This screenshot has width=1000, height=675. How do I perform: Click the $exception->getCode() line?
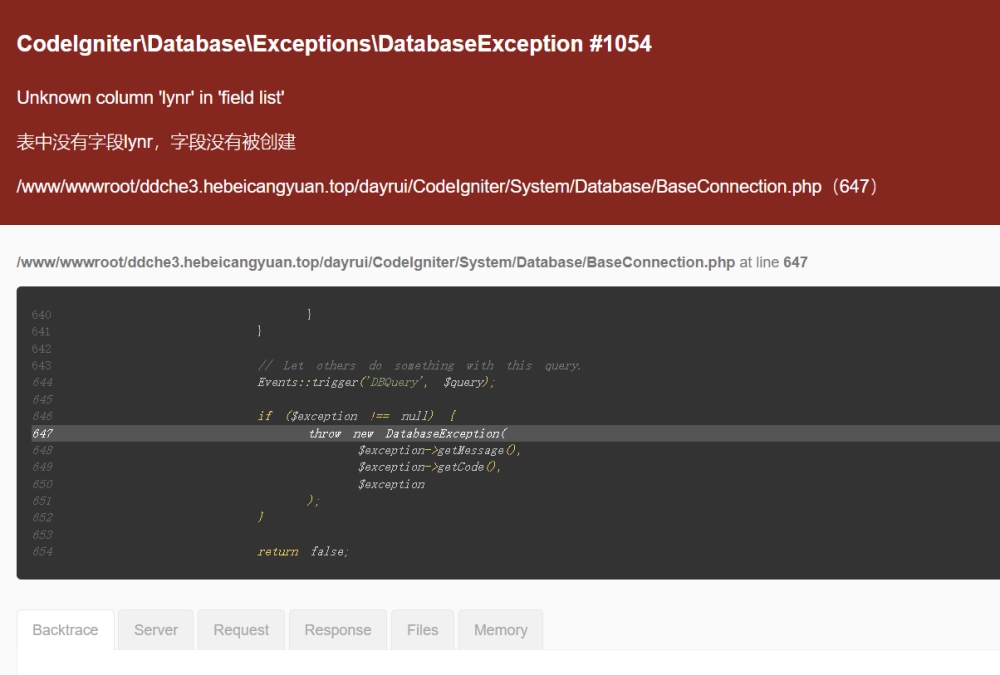pyautogui.click(x=429, y=467)
